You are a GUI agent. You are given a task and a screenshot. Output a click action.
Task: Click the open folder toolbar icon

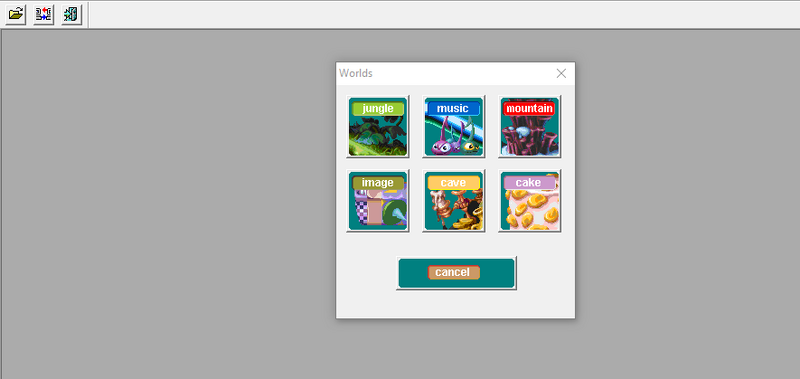click(16, 14)
